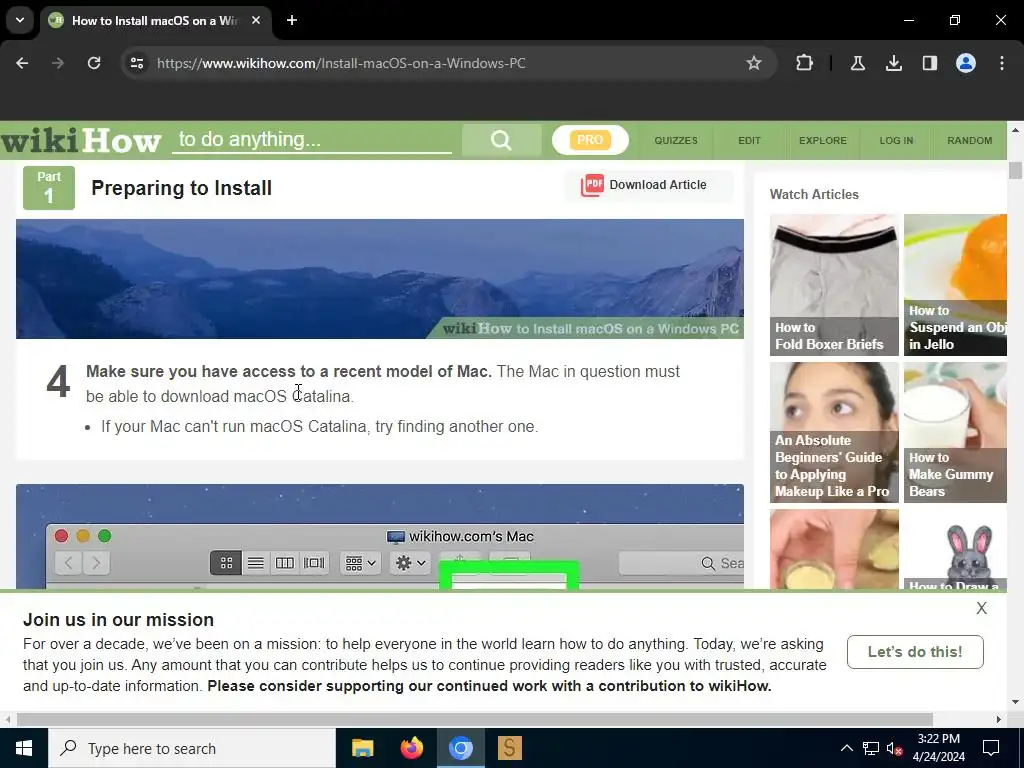
Task: Click the scroll-up arrow of page scrollbar
Action: click(x=1015, y=131)
